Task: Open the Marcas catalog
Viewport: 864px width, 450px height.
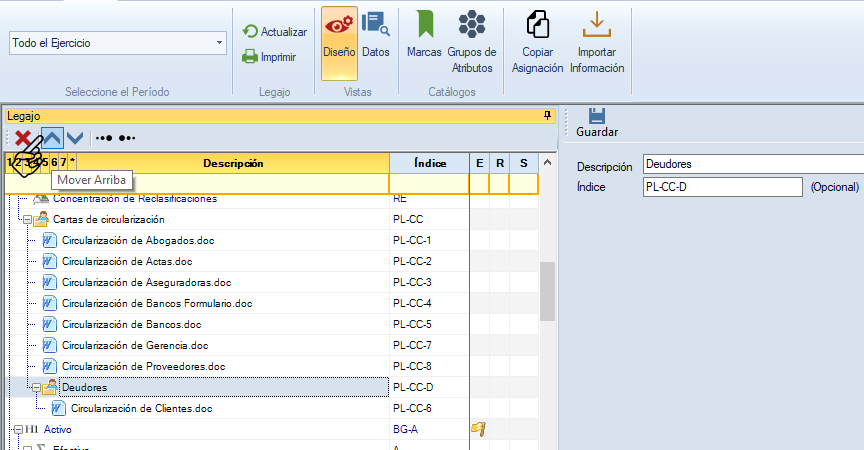Action: click(x=425, y=44)
